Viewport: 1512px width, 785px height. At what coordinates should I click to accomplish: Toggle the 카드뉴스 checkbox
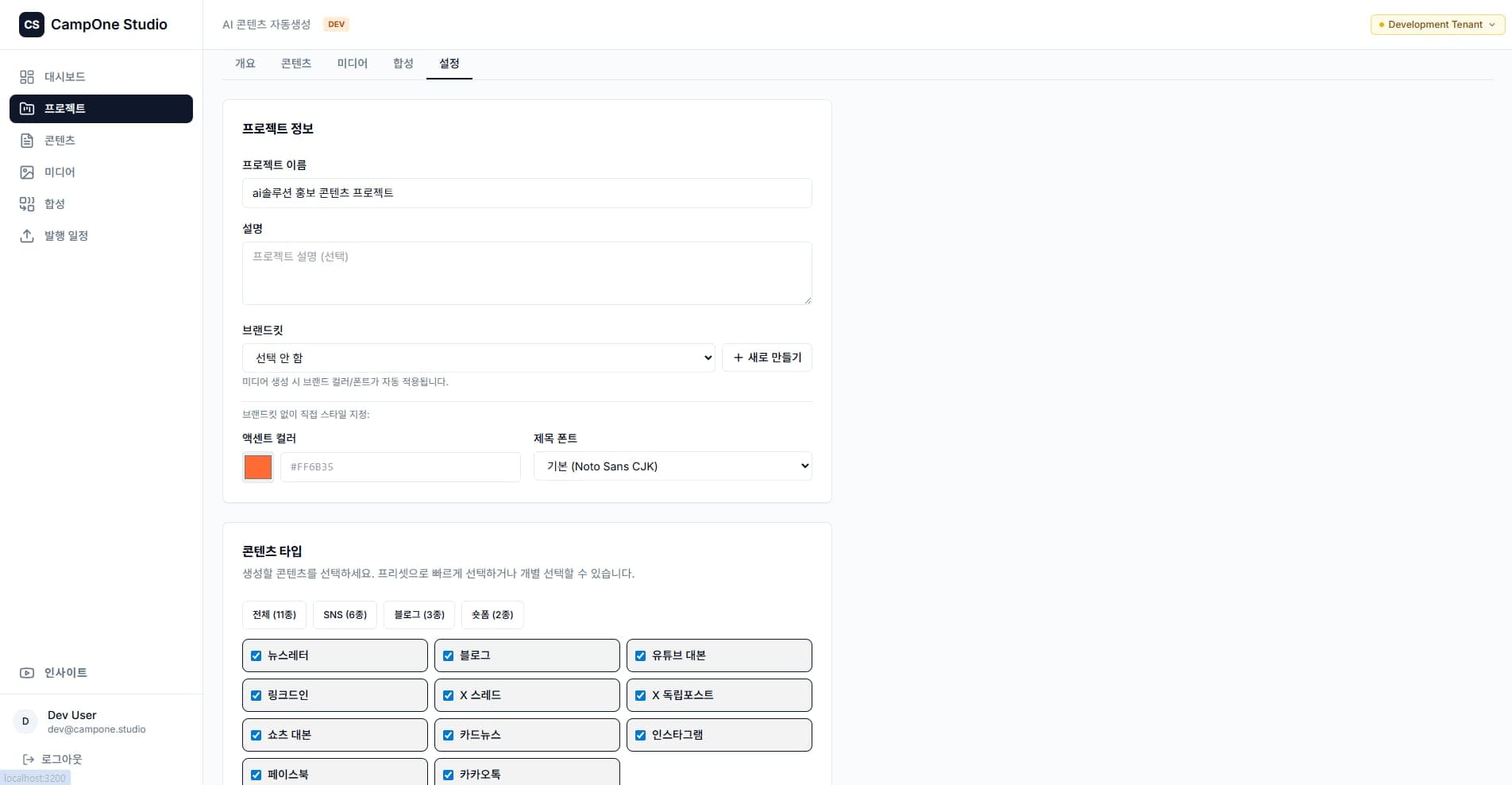[x=448, y=736]
